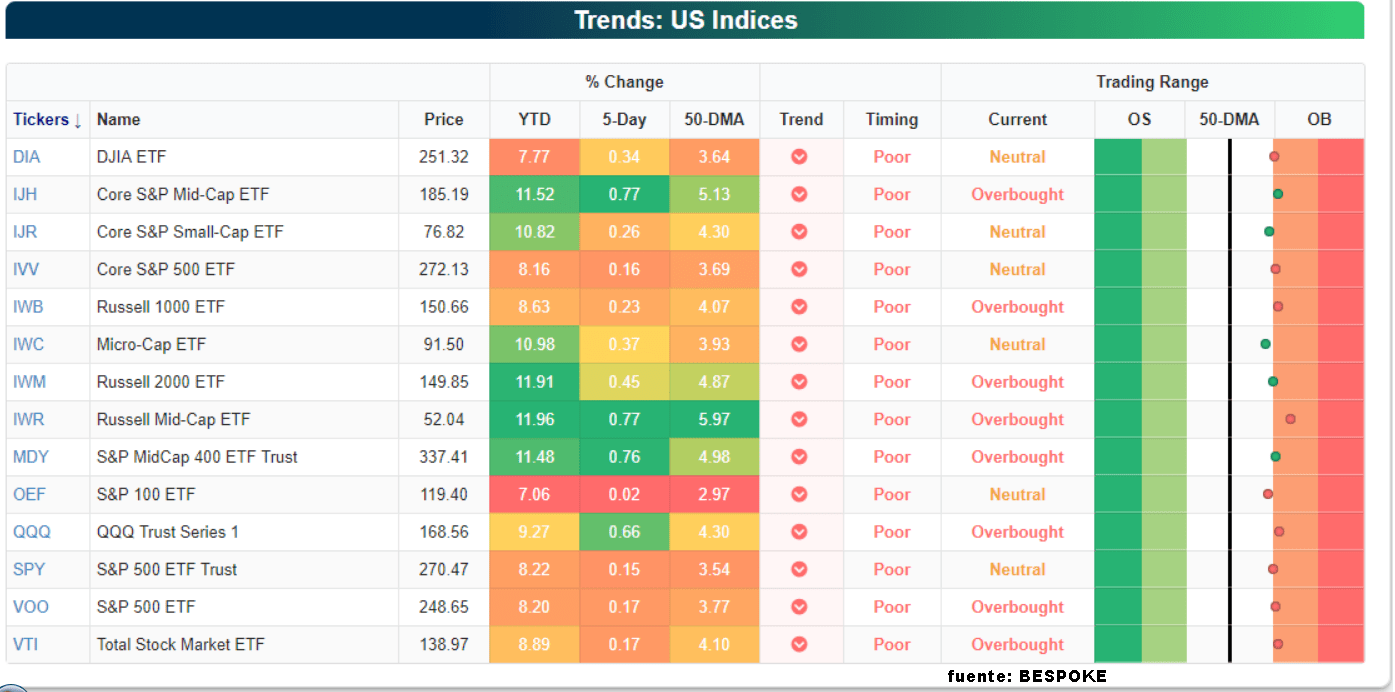Sort by 5-Day change column header
Image resolution: width=1395 pixels, height=692 pixels.
624,120
